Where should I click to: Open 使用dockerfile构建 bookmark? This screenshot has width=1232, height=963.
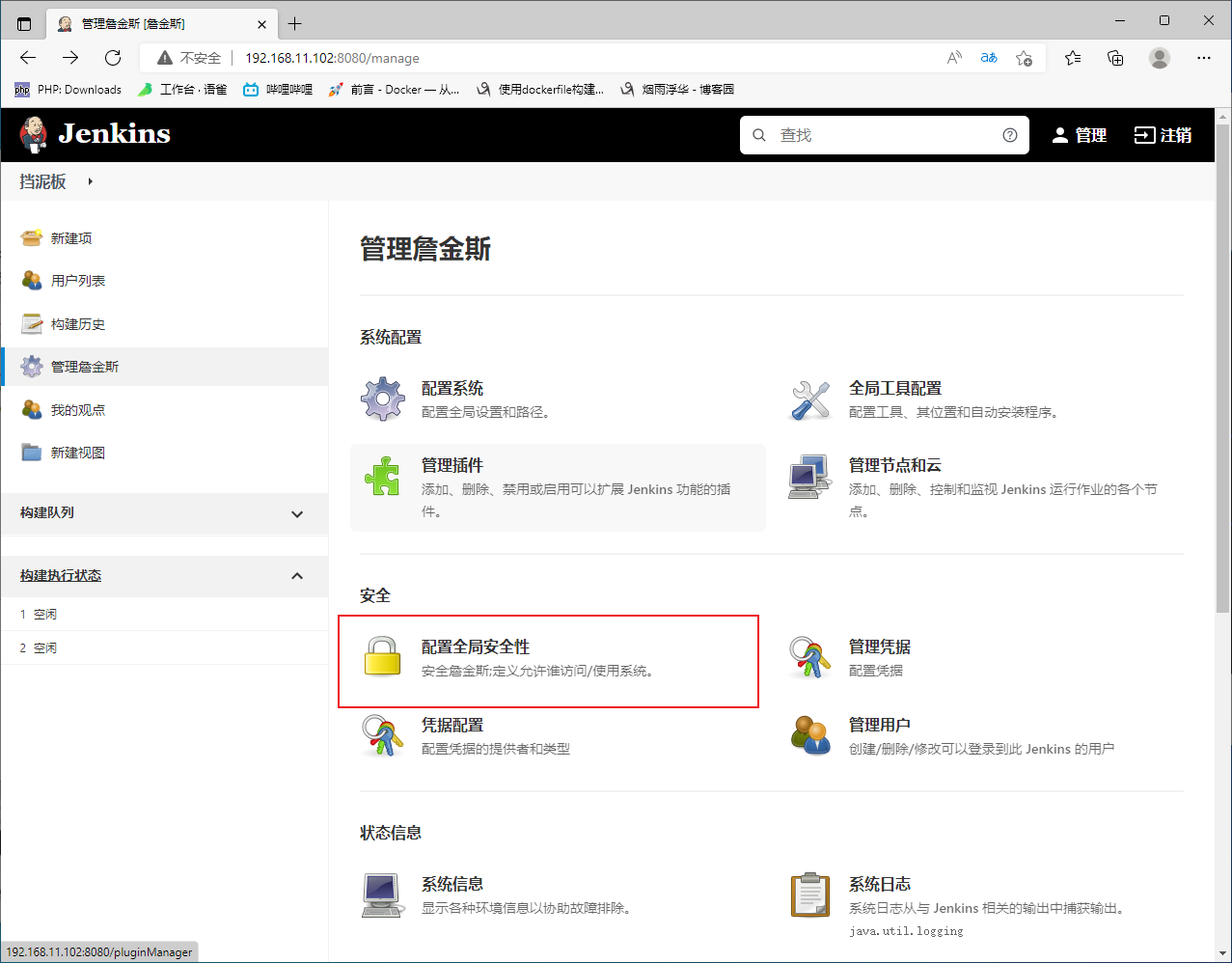point(540,89)
